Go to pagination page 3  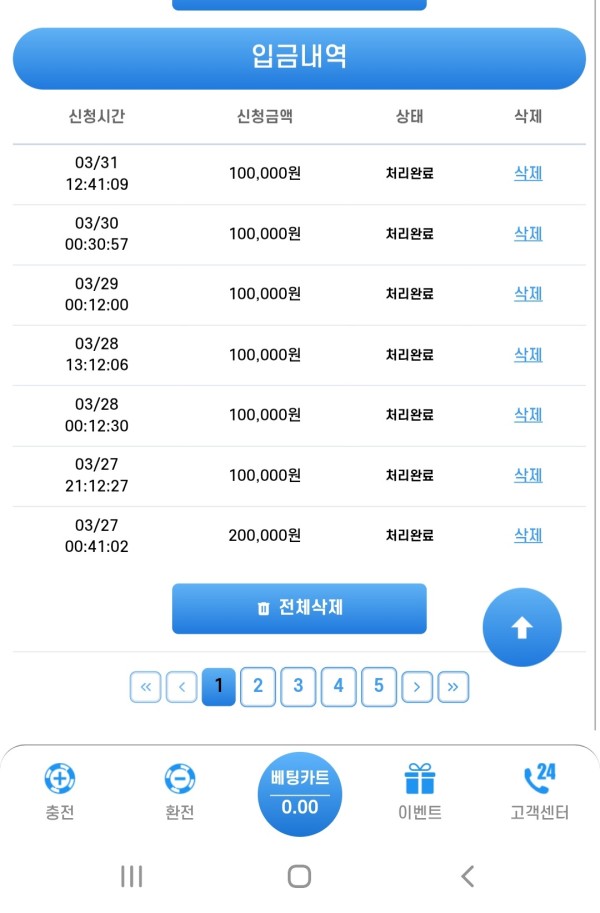click(298, 686)
